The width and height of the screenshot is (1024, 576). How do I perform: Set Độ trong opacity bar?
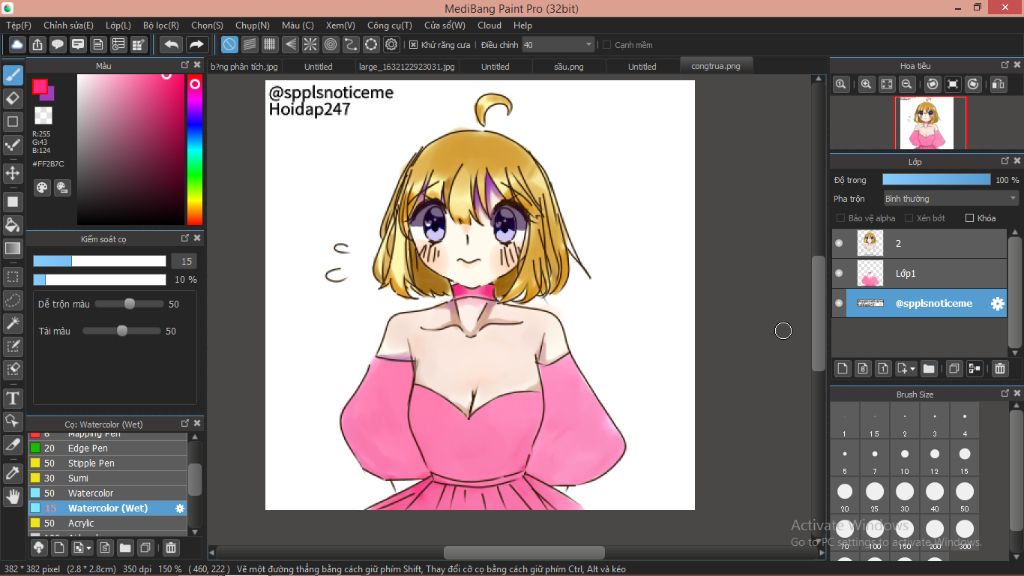(x=936, y=180)
